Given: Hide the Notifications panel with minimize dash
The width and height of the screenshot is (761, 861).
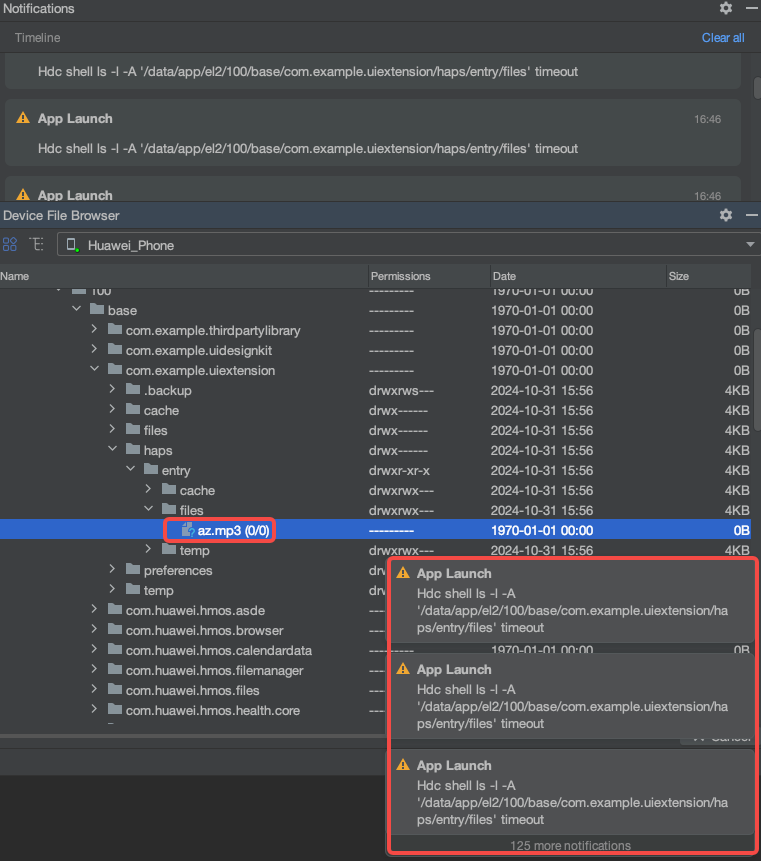Looking at the screenshot, I should coord(751,8).
